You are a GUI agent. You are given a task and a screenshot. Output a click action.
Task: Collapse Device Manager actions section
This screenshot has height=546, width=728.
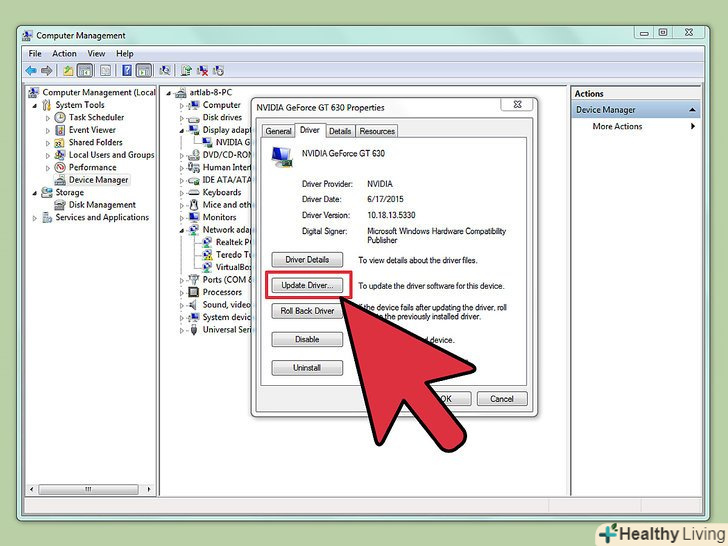(x=692, y=110)
